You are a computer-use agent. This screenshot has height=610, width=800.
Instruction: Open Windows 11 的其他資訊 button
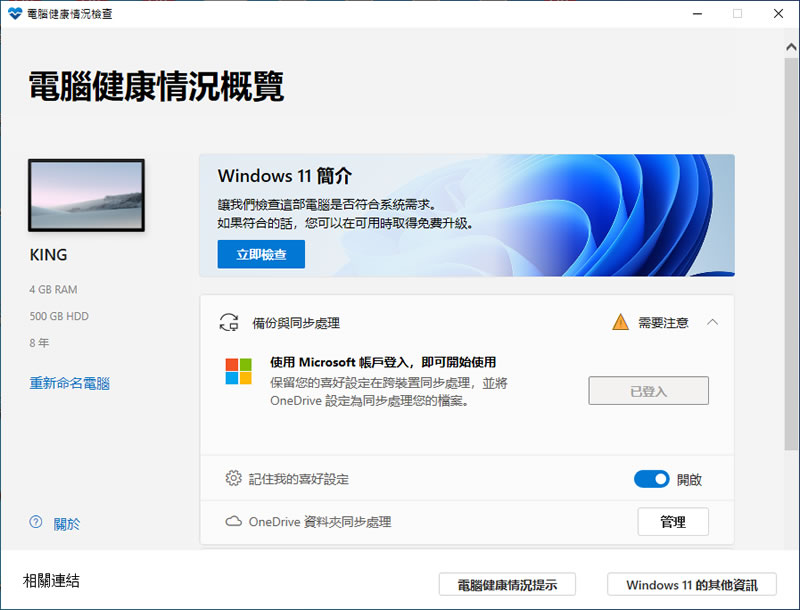[692, 584]
